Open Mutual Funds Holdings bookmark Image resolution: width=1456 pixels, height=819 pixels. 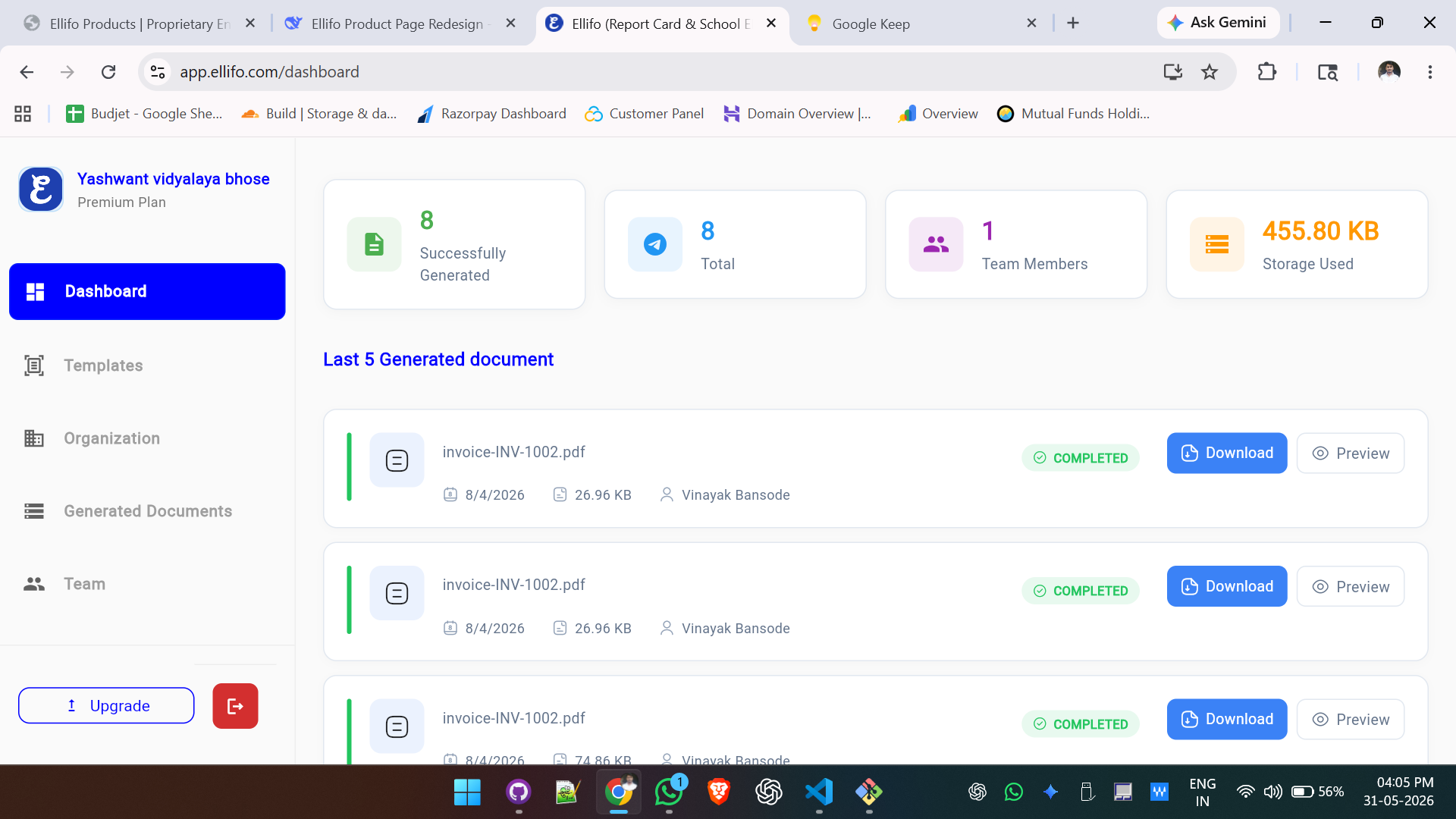coord(1073,114)
